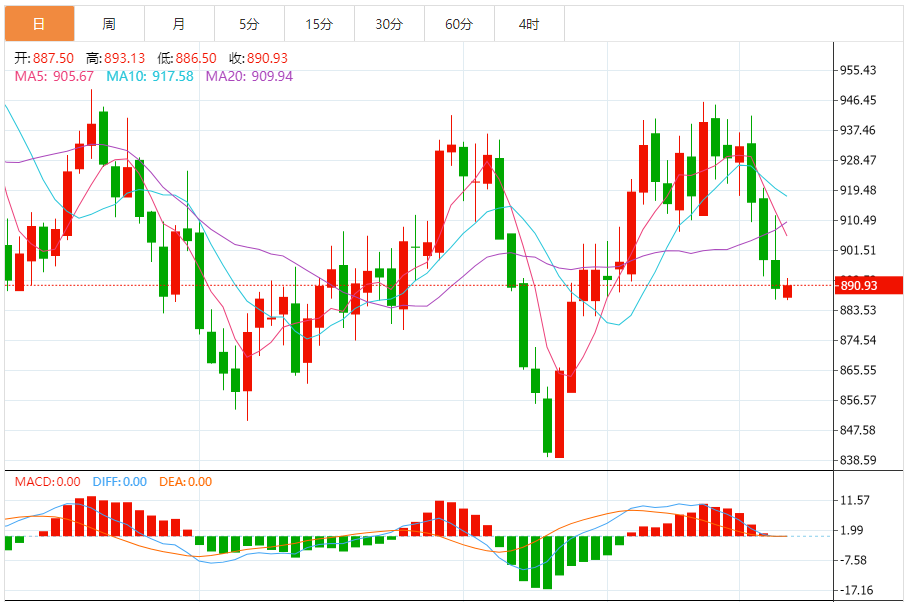Click the 838.59 price axis label

[858, 460]
